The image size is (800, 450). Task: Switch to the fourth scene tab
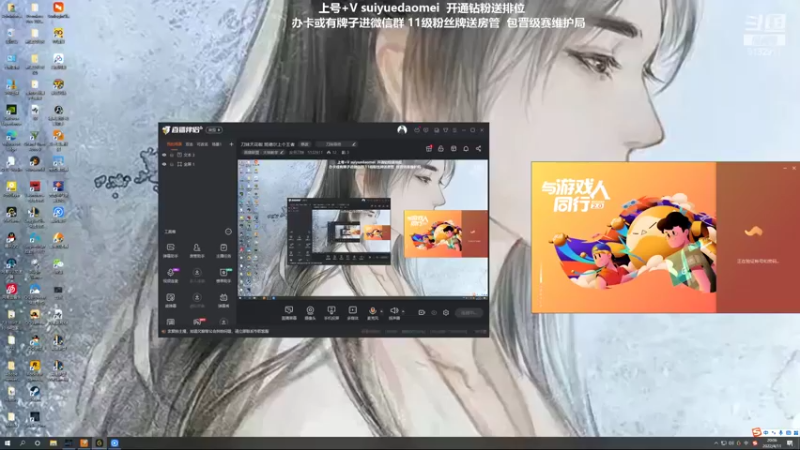click(217, 144)
